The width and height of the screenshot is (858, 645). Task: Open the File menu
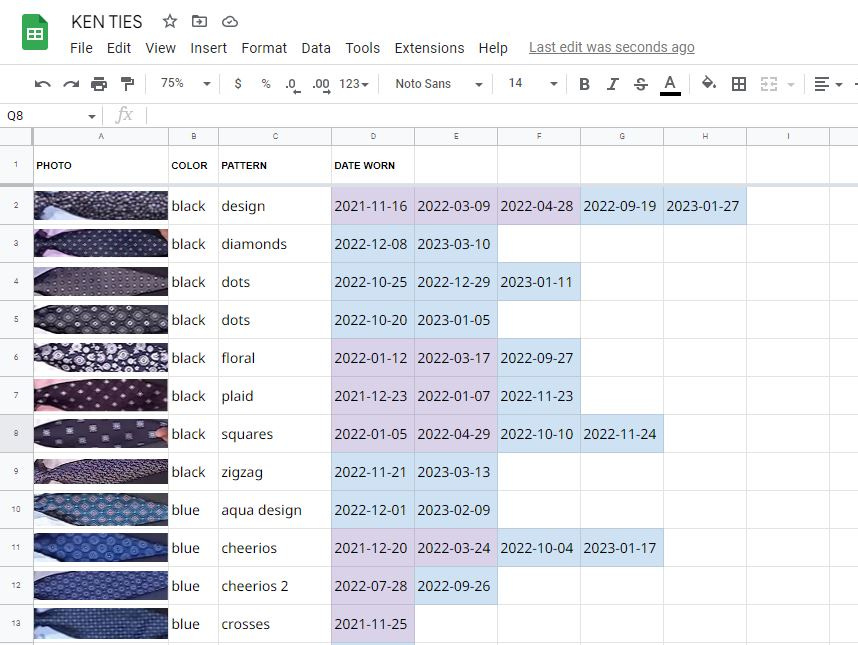click(81, 48)
